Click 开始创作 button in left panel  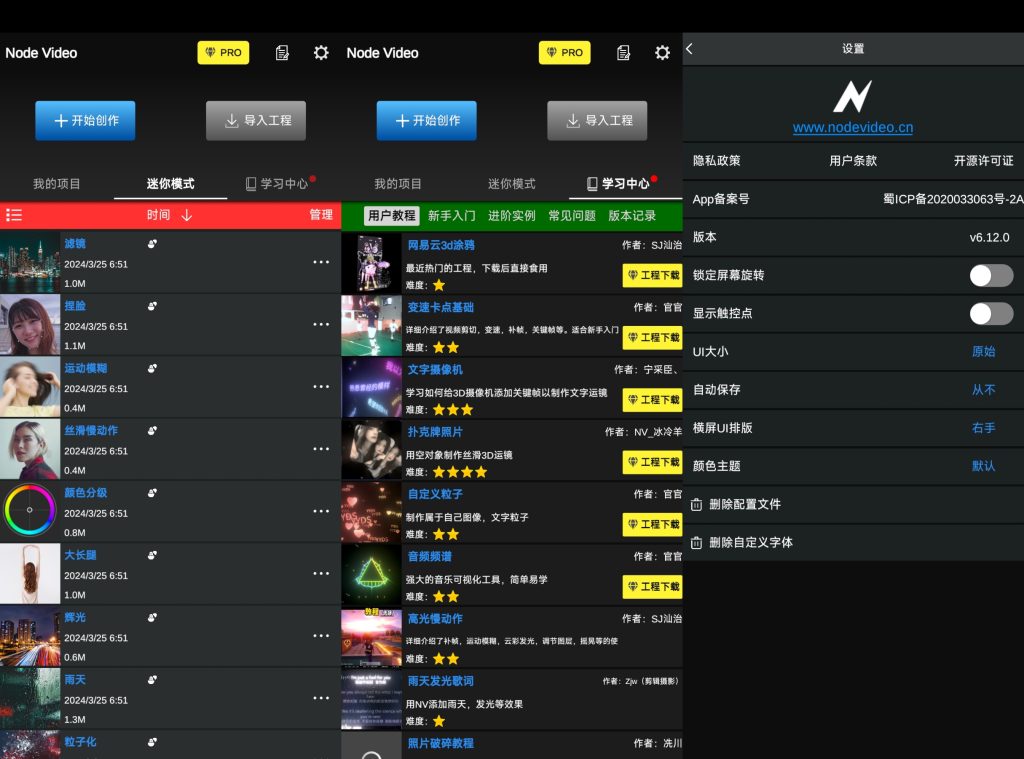click(x=85, y=120)
